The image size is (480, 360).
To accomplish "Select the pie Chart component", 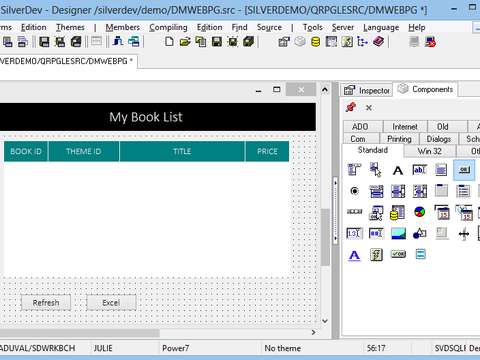I will click(x=420, y=212).
